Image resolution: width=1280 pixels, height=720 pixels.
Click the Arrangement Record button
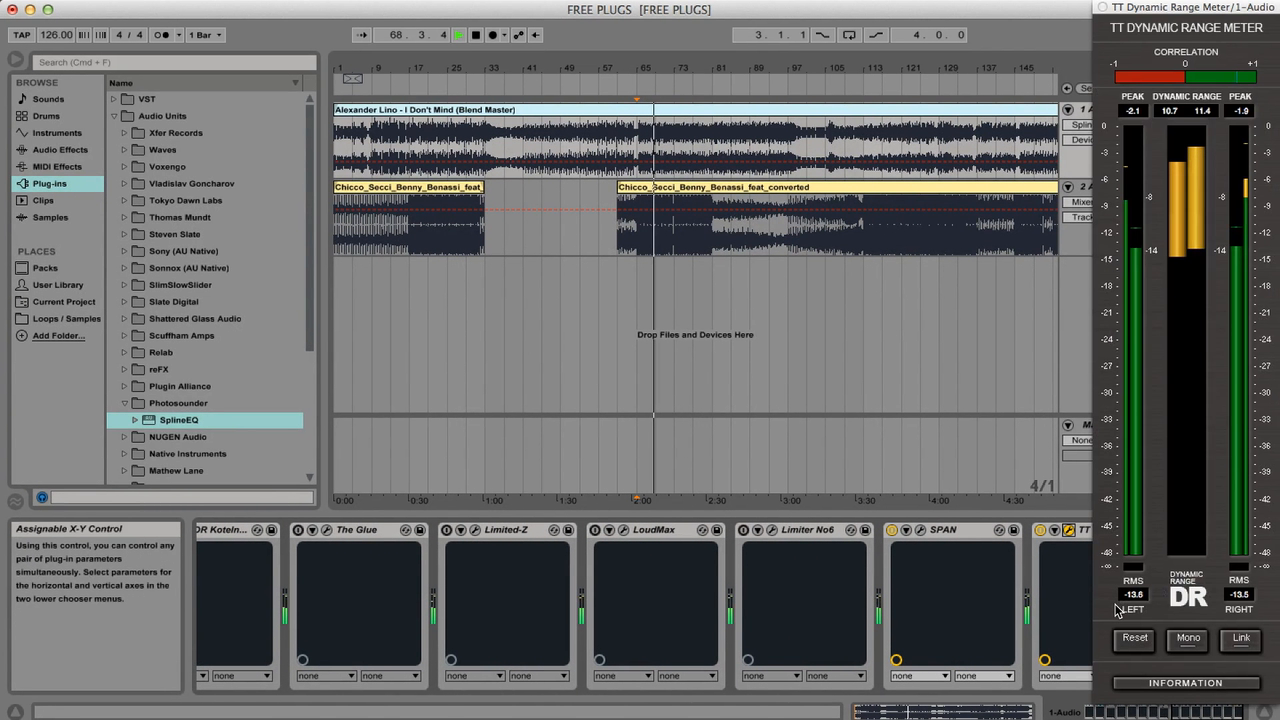point(492,35)
